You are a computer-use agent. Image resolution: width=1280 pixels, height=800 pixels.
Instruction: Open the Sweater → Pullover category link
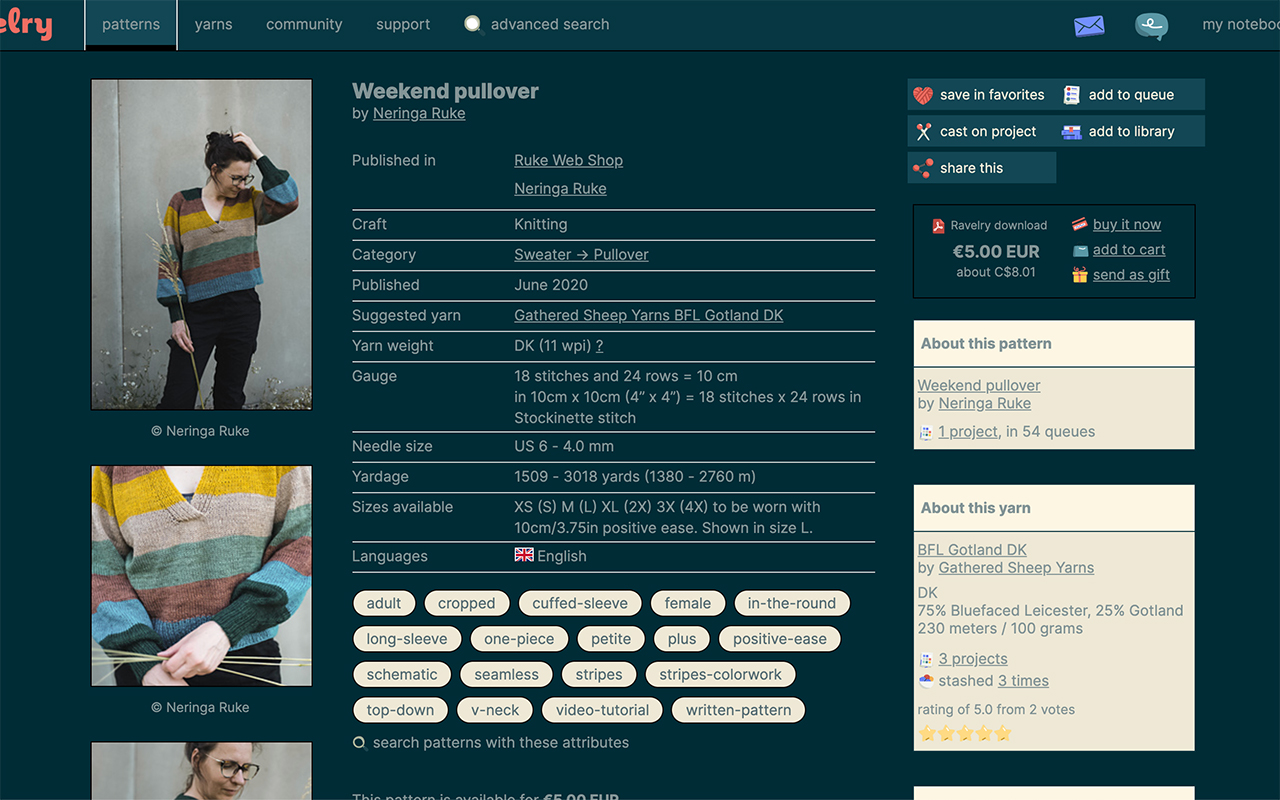[x=581, y=254]
